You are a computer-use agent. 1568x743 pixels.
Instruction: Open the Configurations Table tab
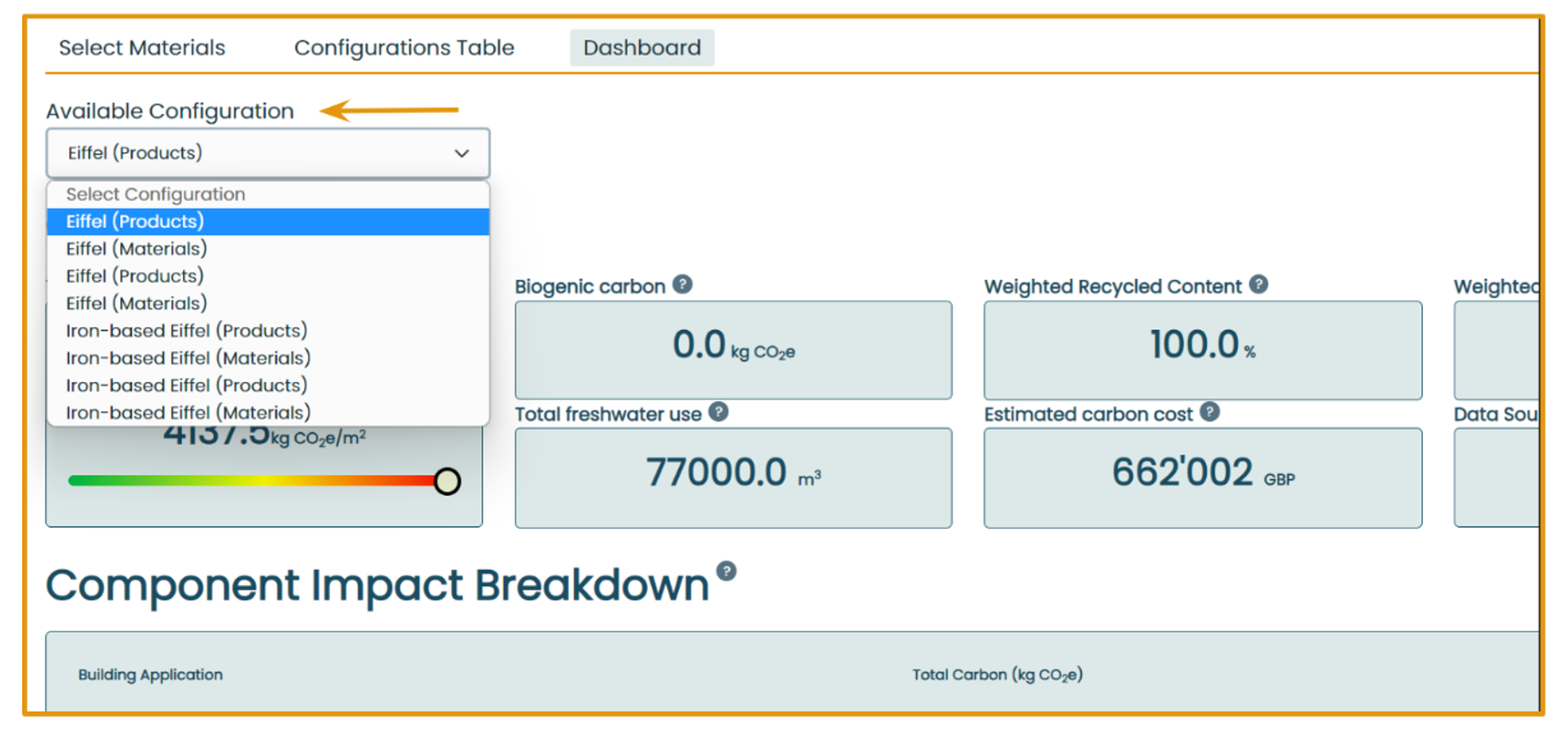tap(404, 48)
